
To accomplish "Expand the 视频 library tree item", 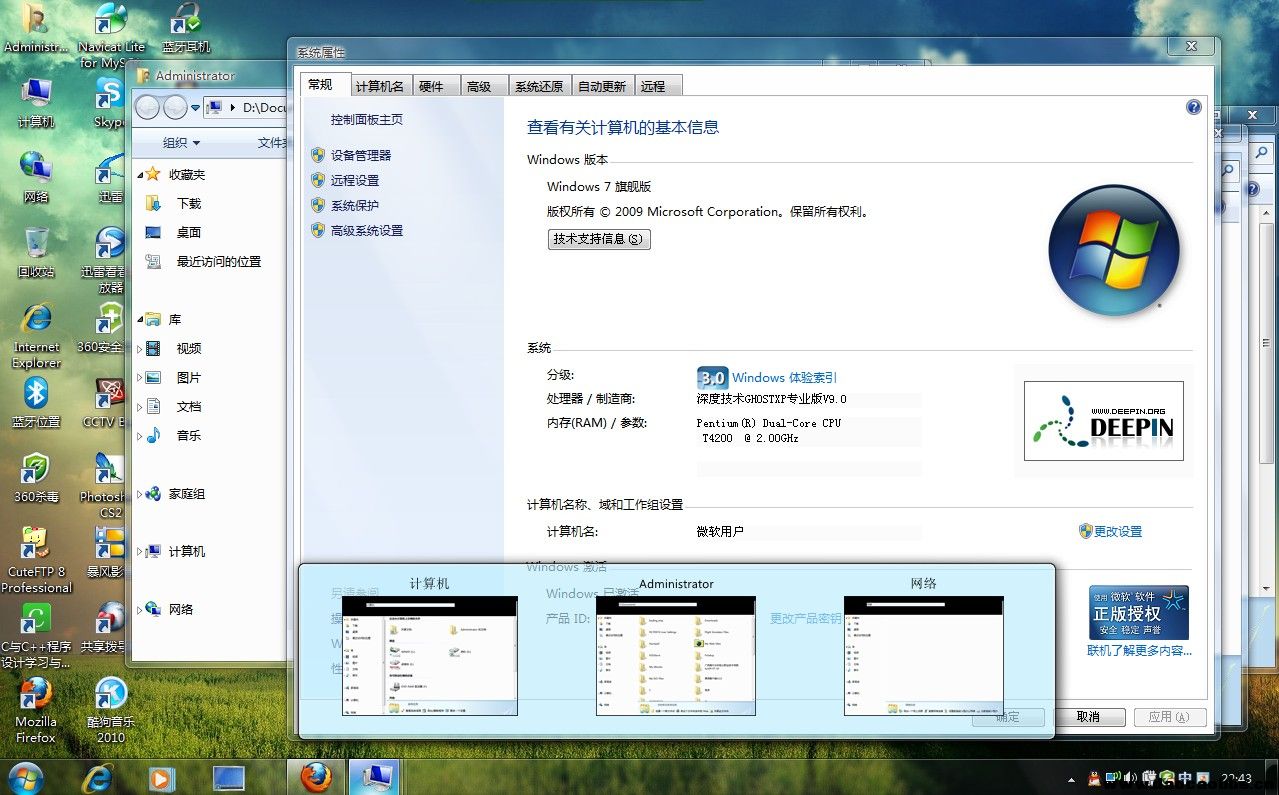I will click(x=140, y=349).
